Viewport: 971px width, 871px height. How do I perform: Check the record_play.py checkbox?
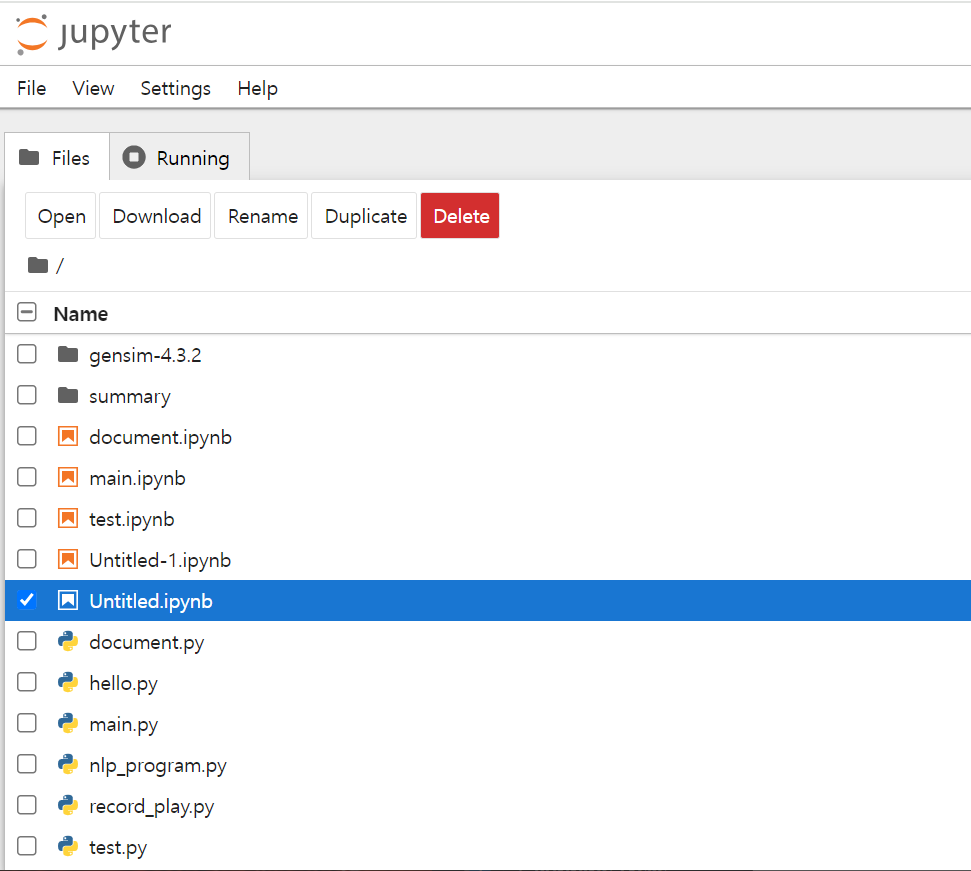(x=27, y=805)
